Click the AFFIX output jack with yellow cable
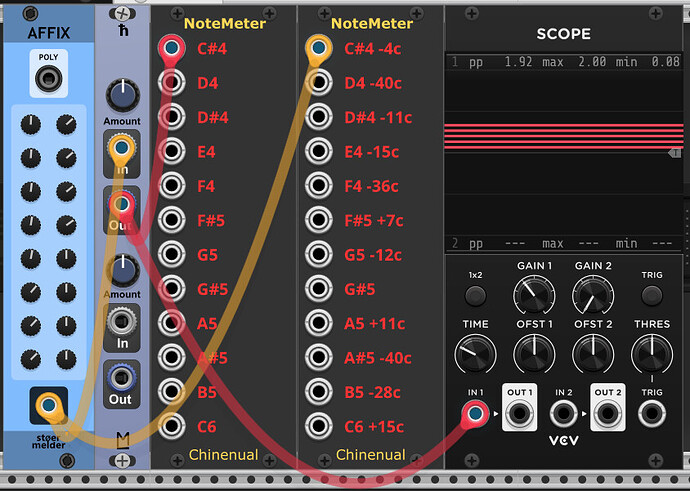The image size is (690, 491). pyautogui.click(x=48, y=405)
